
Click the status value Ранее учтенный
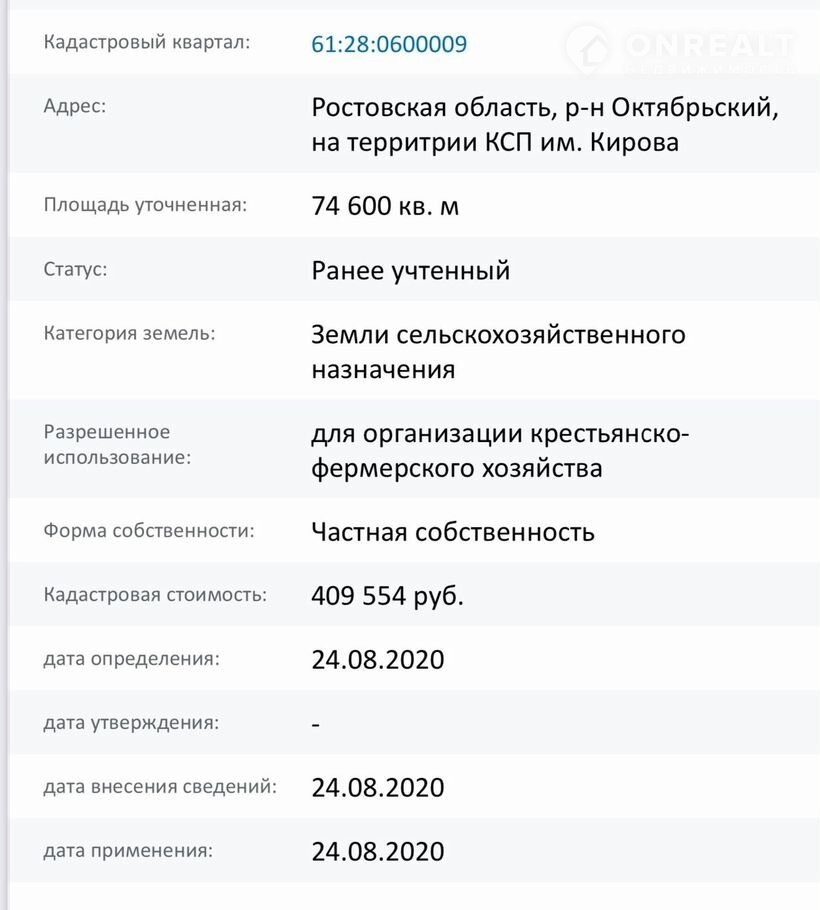coord(410,270)
